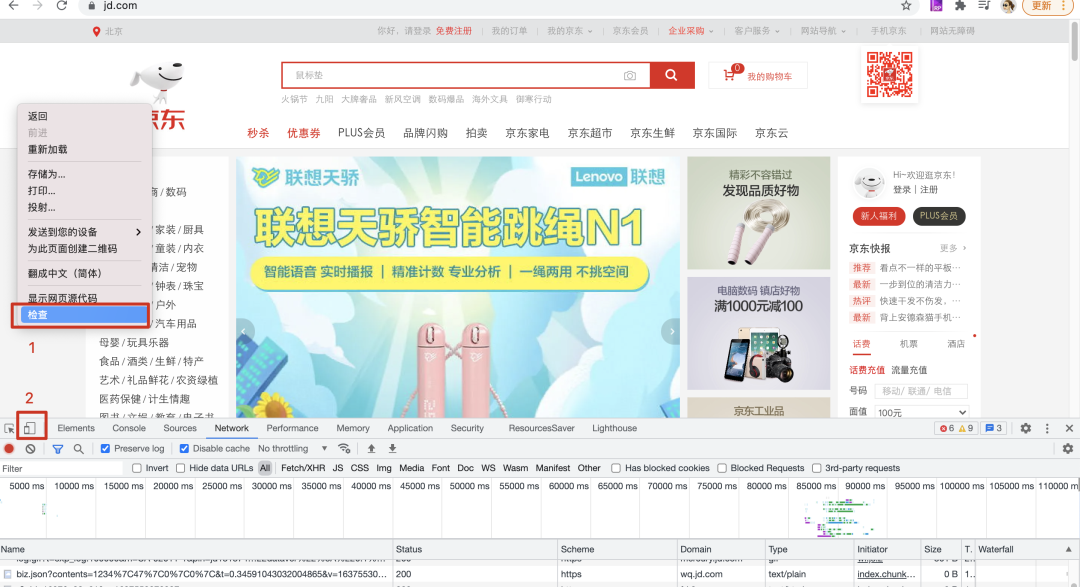The image size is (1080, 587).
Task: Open DevTools more options kebab menu
Action: 1047,428
